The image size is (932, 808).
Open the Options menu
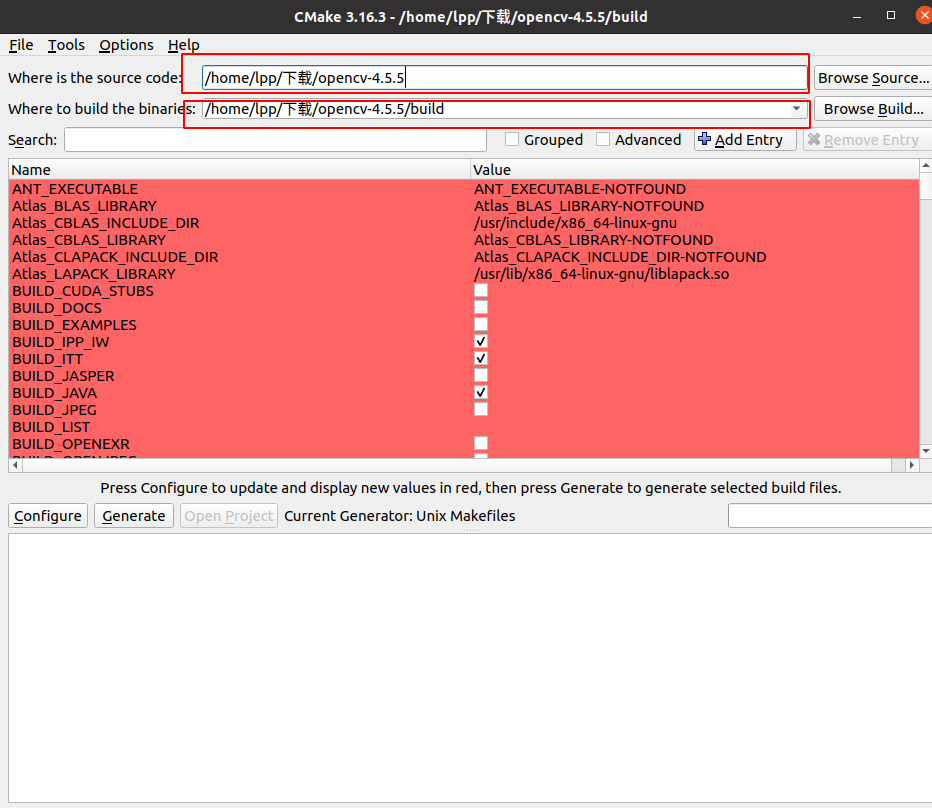pyautogui.click(x=126, y=45)
